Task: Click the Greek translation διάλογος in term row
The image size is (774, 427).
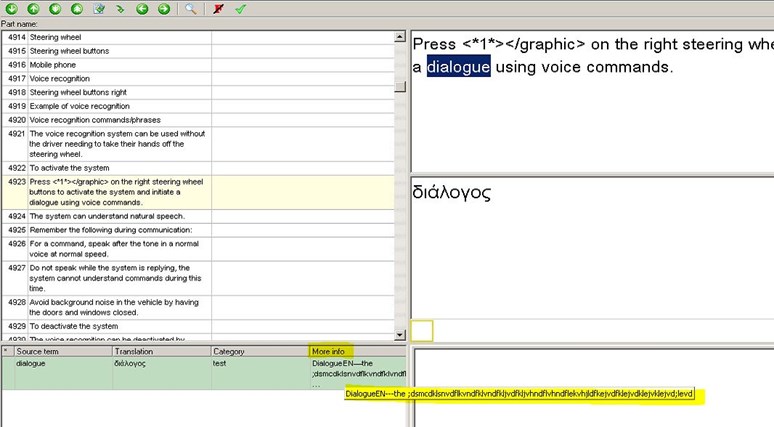Action: point(130,363)
